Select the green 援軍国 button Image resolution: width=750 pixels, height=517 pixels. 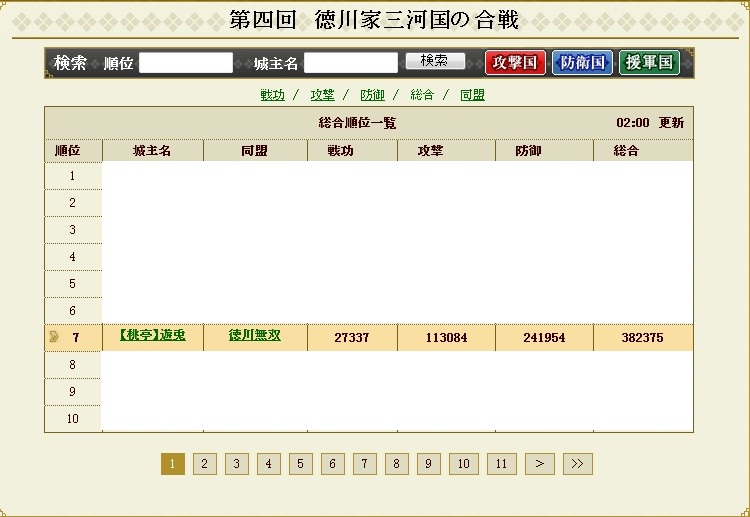pos(649,63)
